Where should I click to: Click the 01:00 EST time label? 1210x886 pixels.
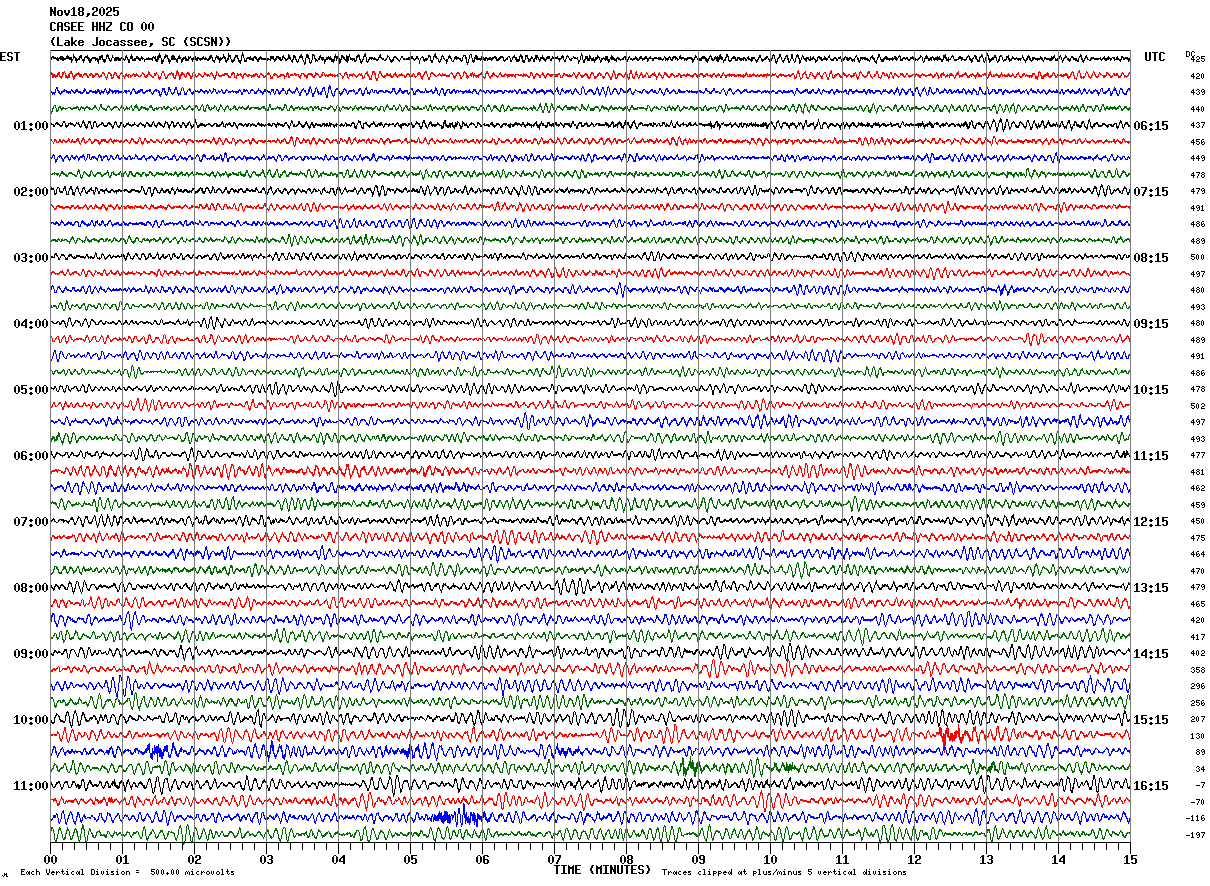pos(30,126)
